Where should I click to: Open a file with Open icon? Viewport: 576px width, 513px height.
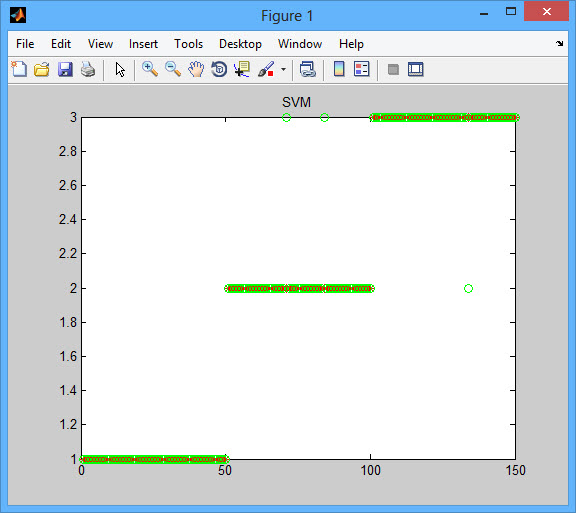(42, 69)
